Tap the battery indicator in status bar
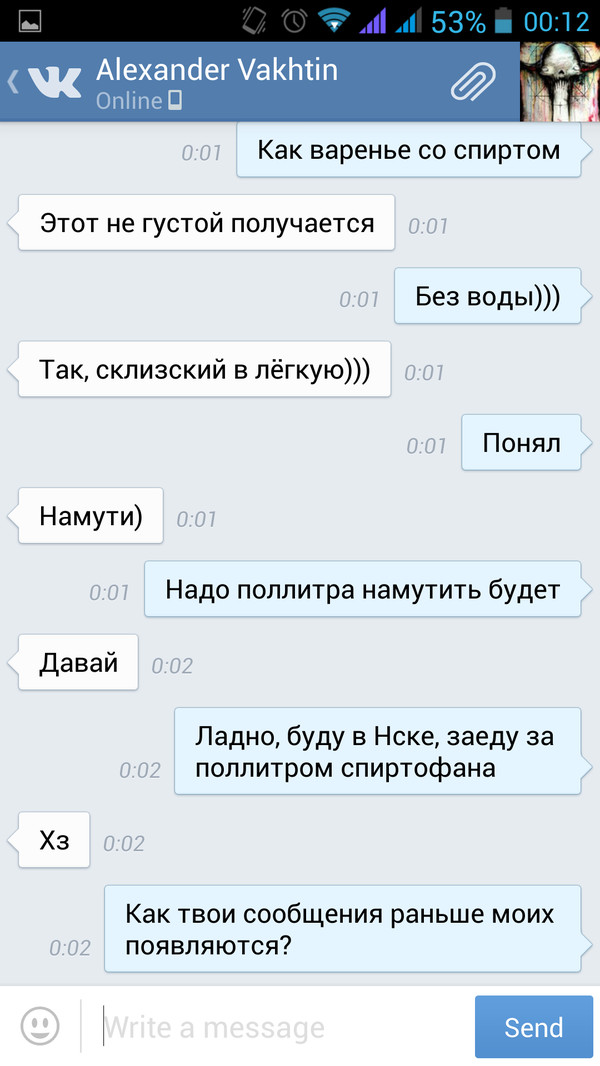Image resolution: width=600 pixels, height=1066 pixels. pyautogui.click(x=503, y=21)
